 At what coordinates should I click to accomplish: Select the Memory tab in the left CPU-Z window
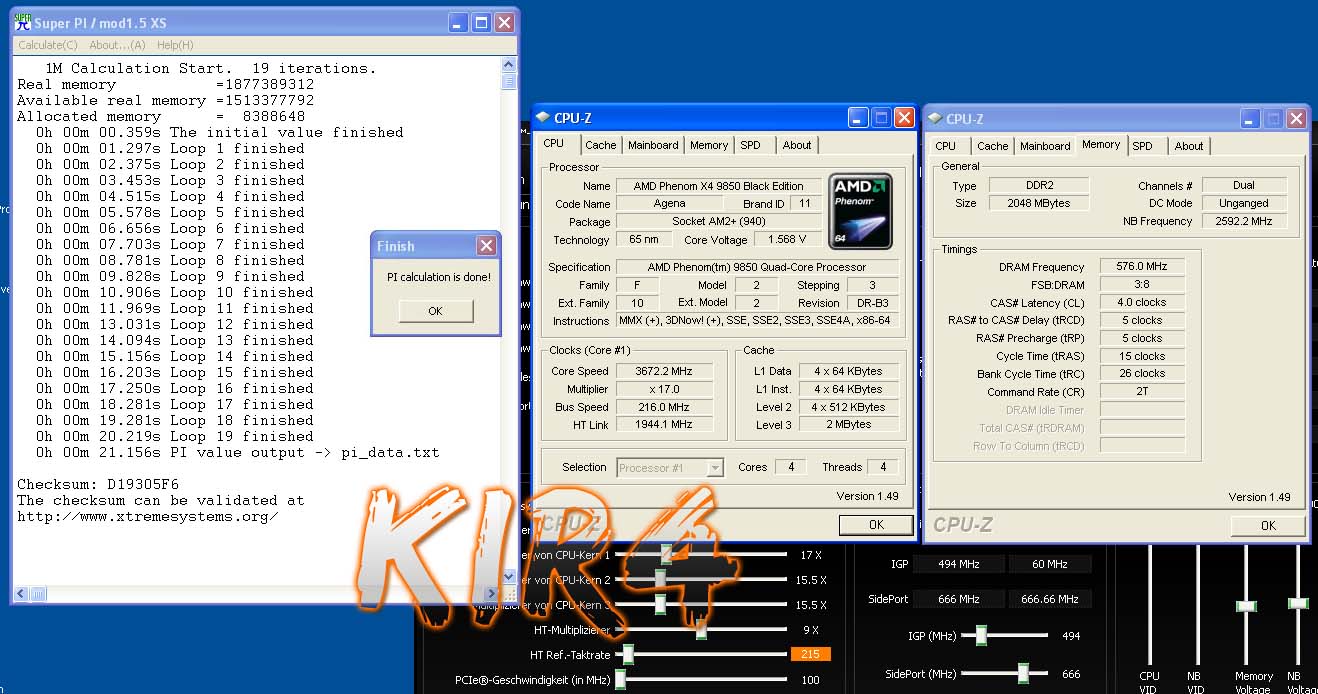coord(709,145)
